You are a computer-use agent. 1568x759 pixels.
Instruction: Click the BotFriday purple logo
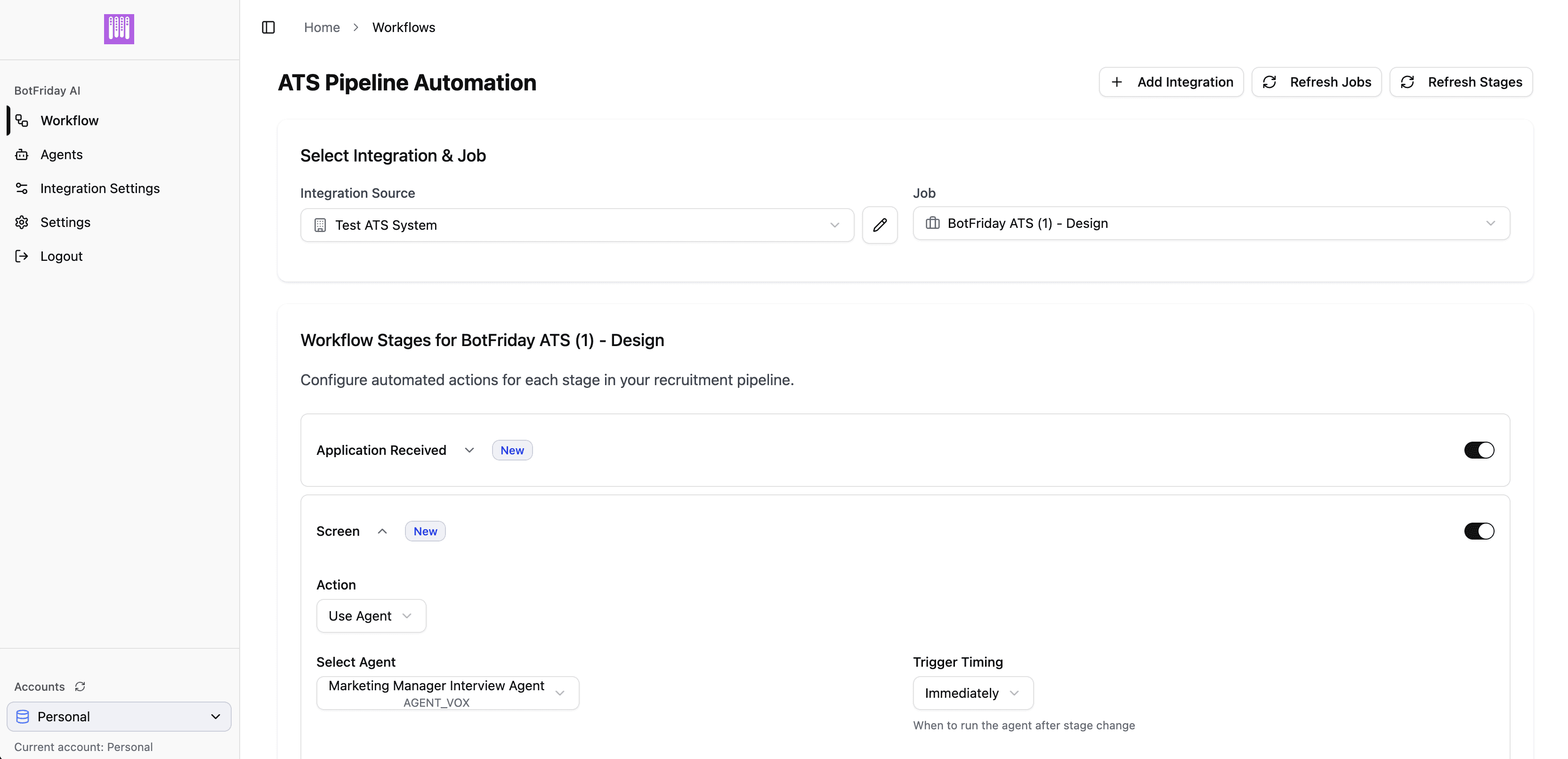[x=119, y=29]
